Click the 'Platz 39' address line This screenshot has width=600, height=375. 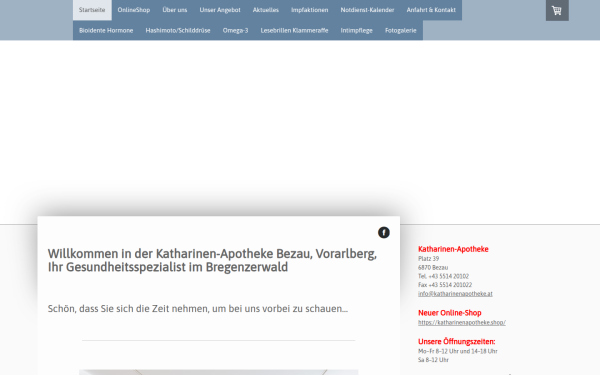click(428, 259)
